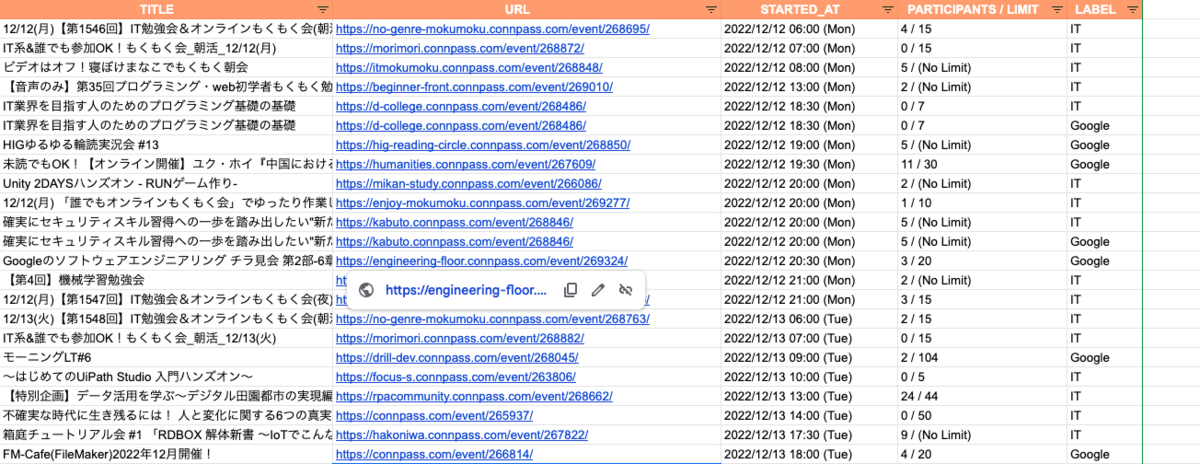This screenshot has width=1200, height=464.
Task: Open the beginner-front event/269010 link
Action: 475,87
